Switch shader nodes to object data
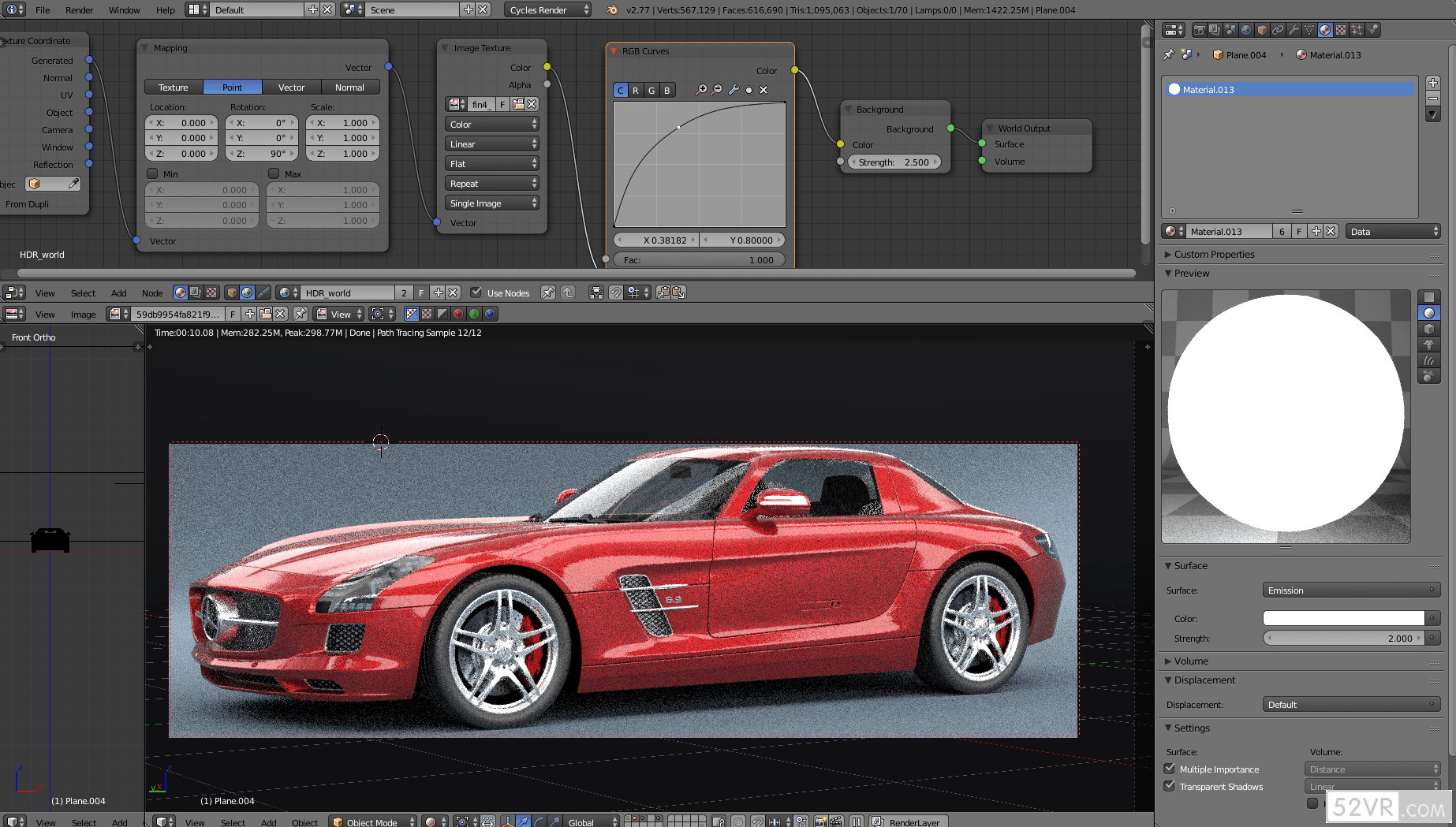This screenshot has width=1456, height=827. coord(232,292)
